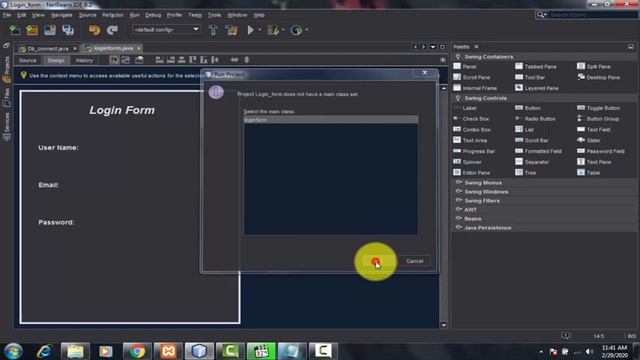Open the Refactor menu
The image size is (640, 360).
point(113,15)
